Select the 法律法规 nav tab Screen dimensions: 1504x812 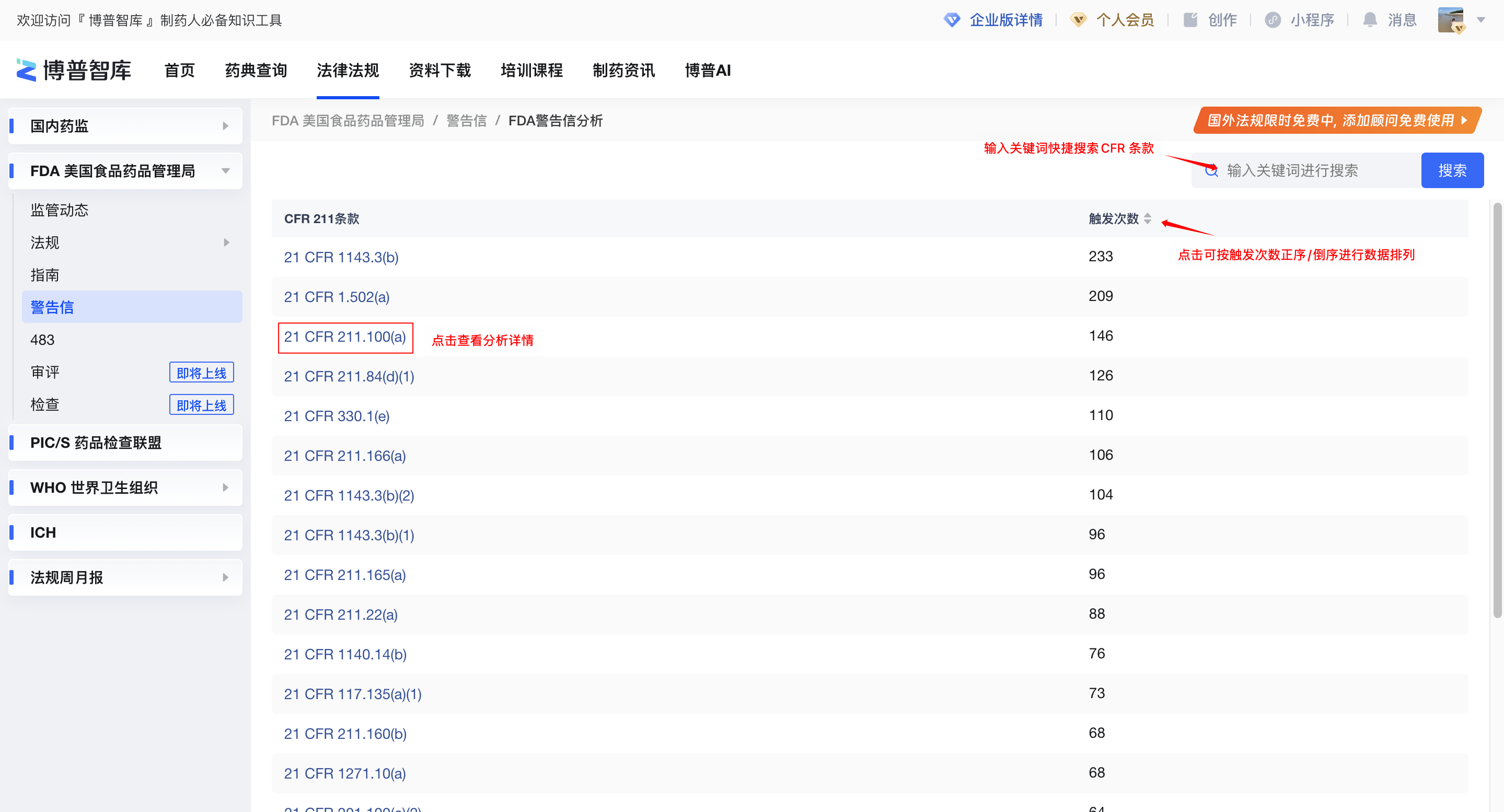pos(348,70)
